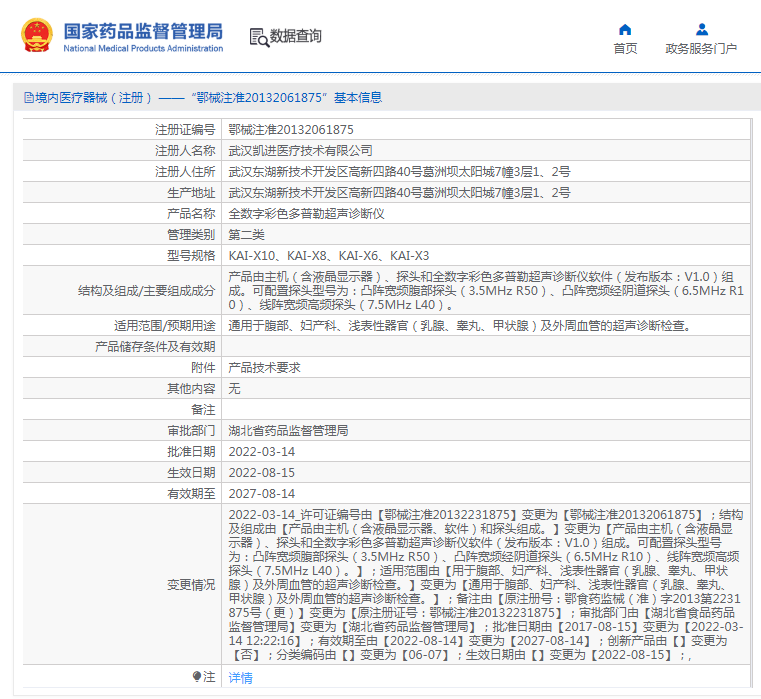Open the 详情 link at the bottom
The height and width of the screenshot is (699, 761).
[240, 677]
